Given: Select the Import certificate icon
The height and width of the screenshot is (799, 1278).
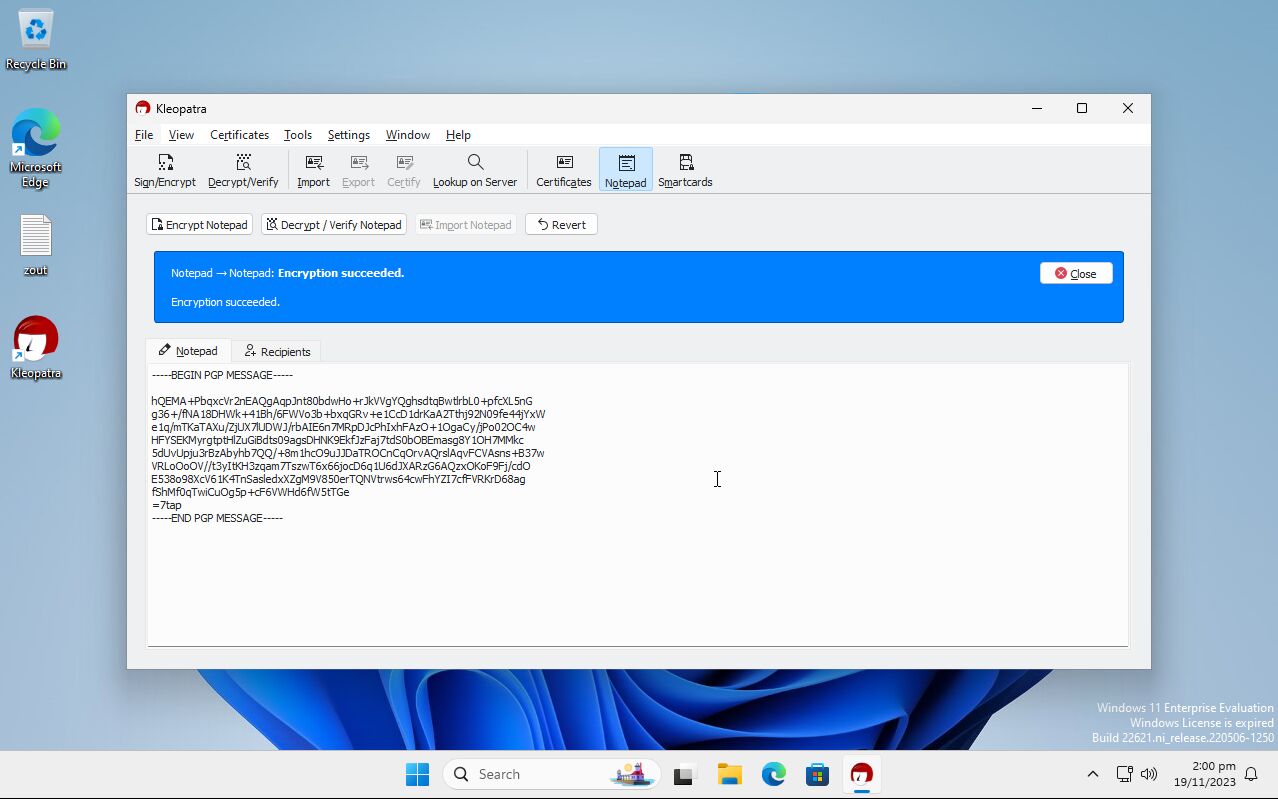Looking at the screenshot, I should click(313, 170).
